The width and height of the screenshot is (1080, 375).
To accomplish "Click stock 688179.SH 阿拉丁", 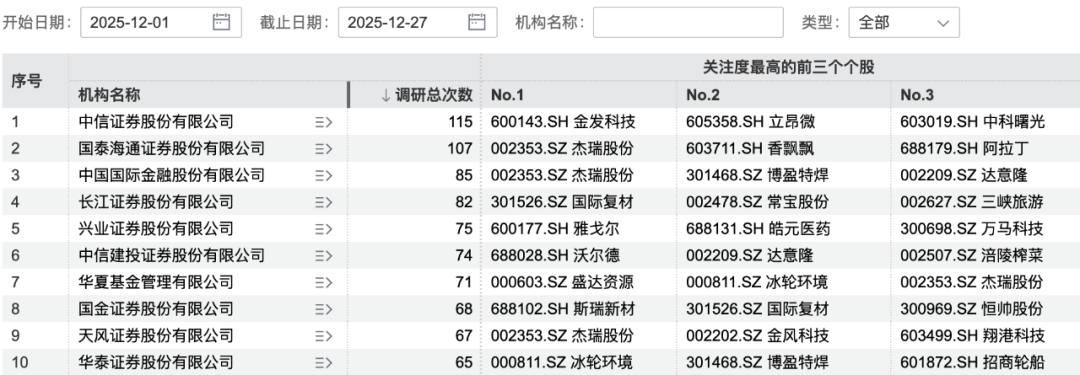I will coord(965,149).
